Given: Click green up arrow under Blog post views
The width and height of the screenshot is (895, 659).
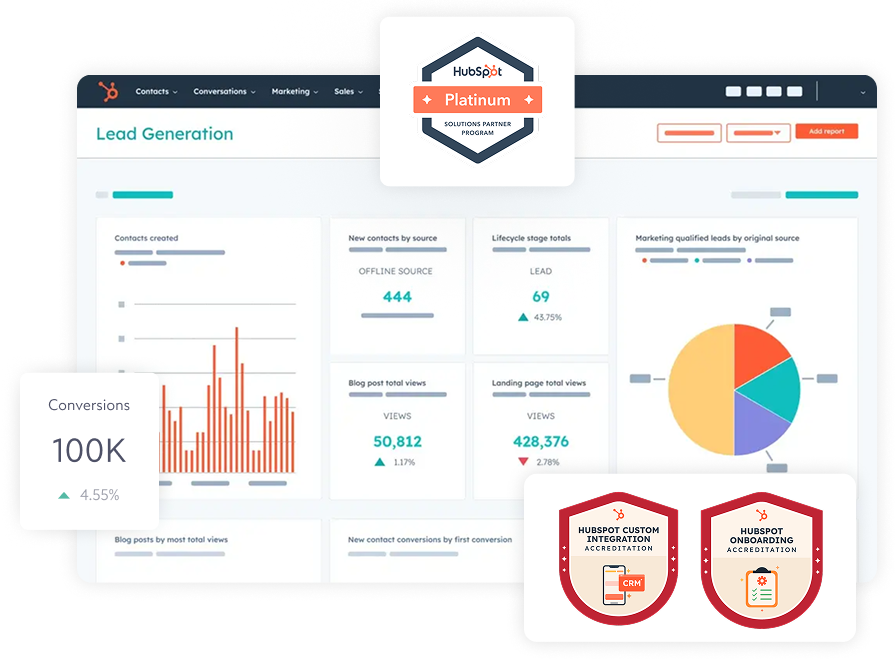Looking at the screenshot, I should (380, 462).
